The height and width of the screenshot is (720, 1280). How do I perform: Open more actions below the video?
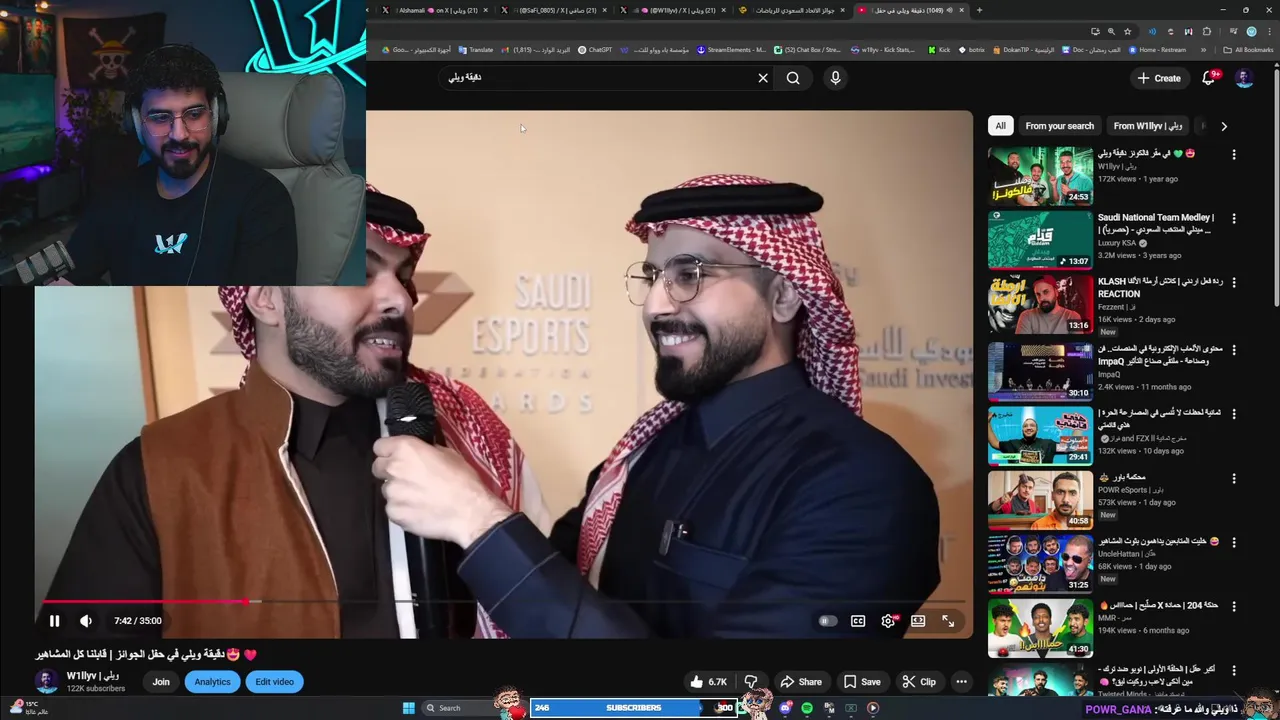pyautogui.click(x=961, y=682)
